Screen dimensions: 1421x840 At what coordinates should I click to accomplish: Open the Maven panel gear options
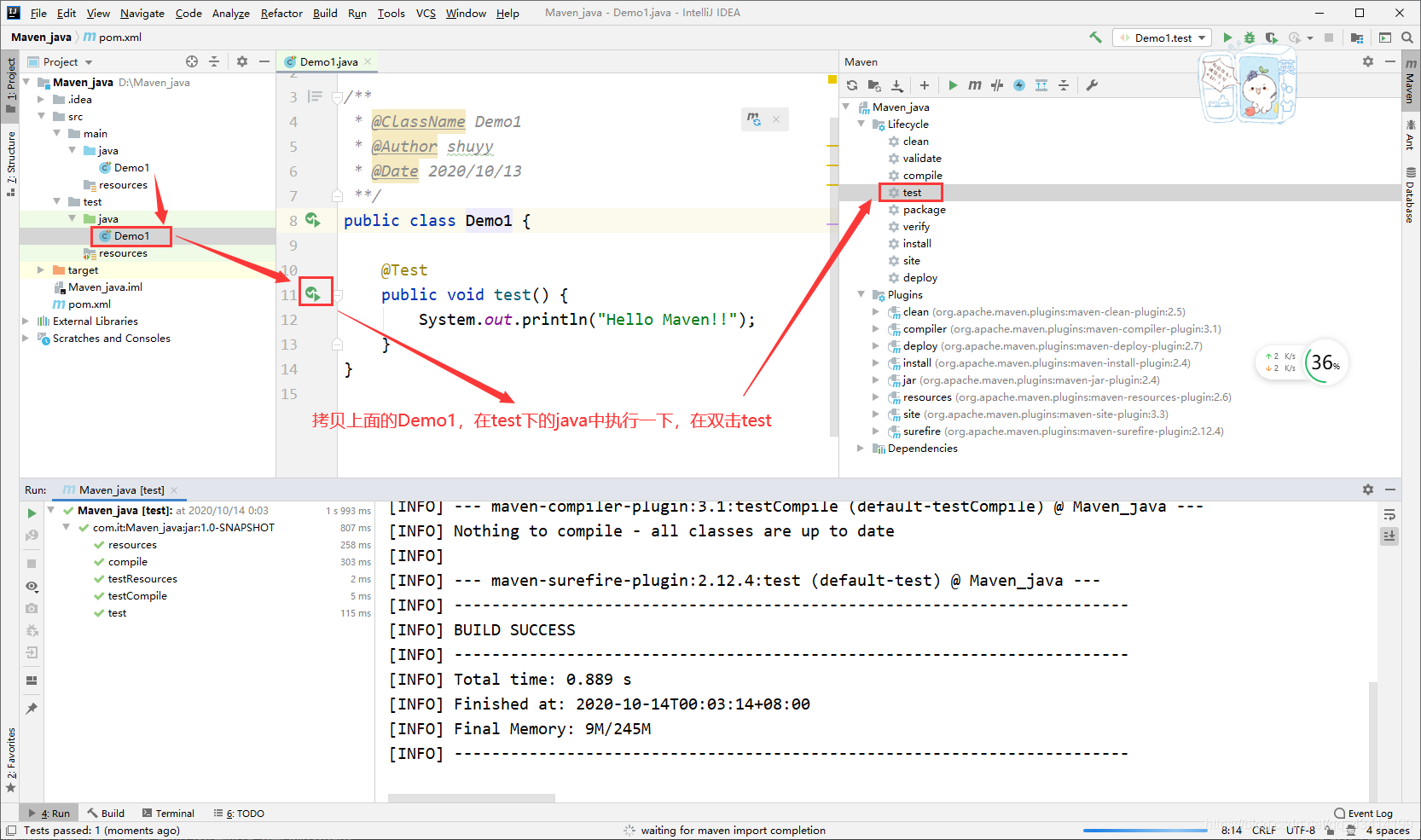tap(1368, 61)
